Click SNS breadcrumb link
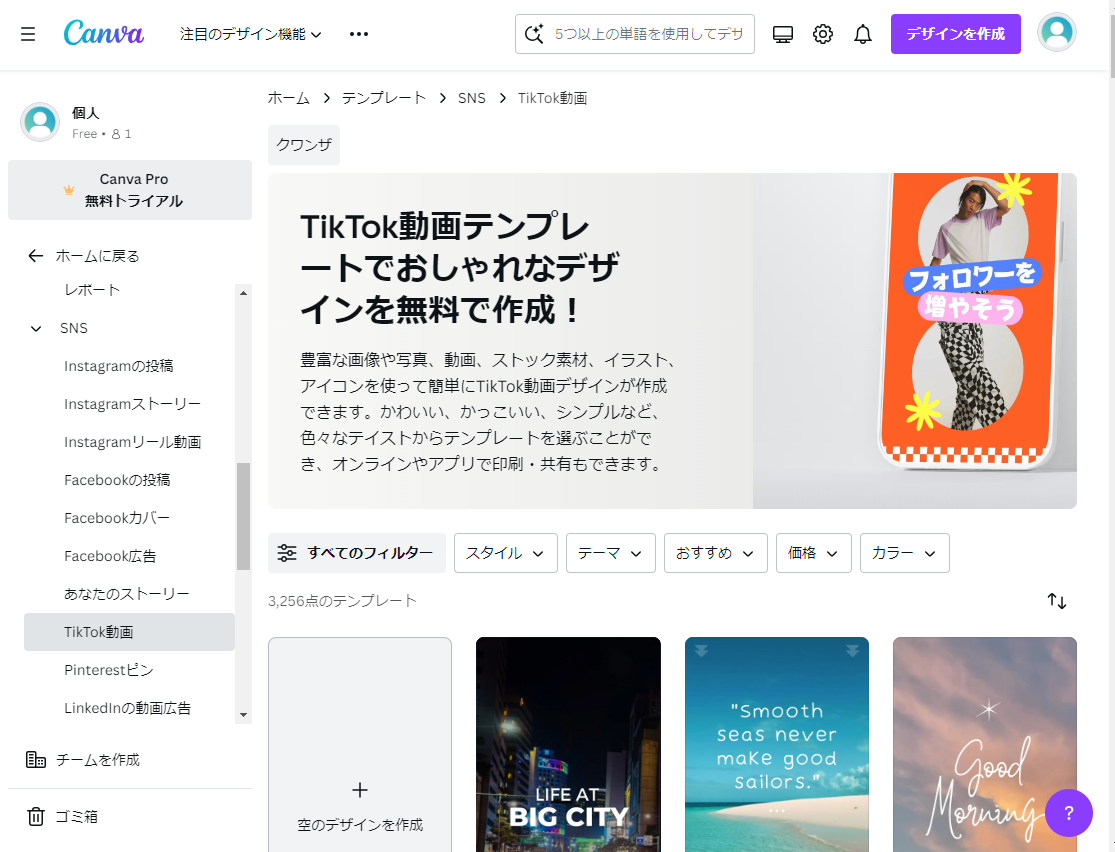The width and height of the screenshot is (1115, 852). pos(471,98)
